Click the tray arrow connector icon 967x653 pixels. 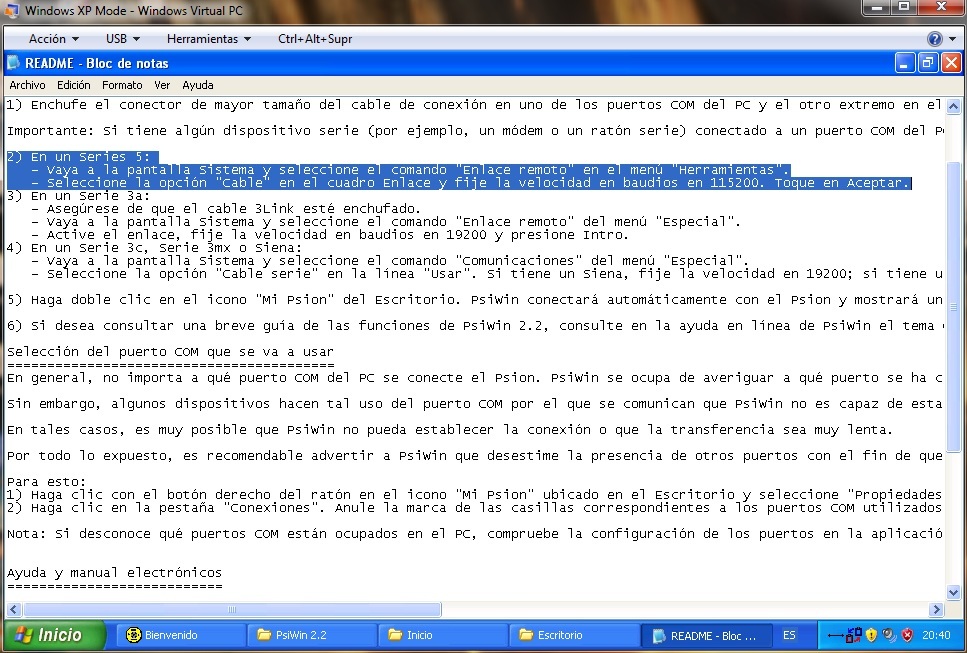tap(836, 635)
